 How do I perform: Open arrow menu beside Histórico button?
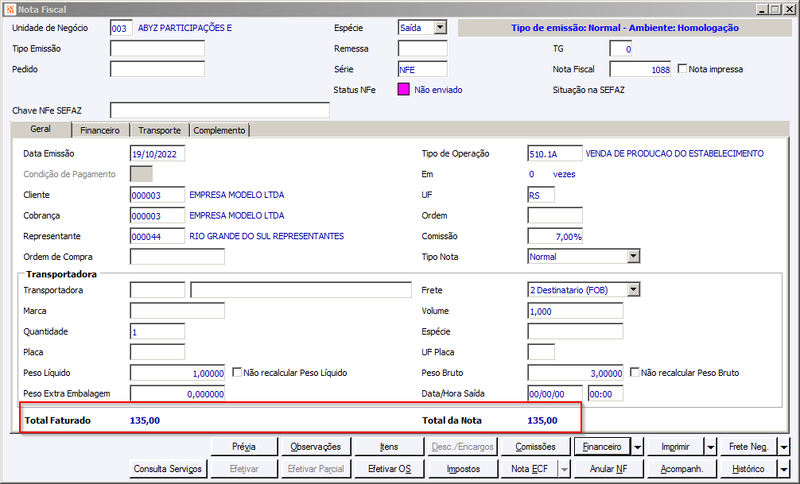784,469
